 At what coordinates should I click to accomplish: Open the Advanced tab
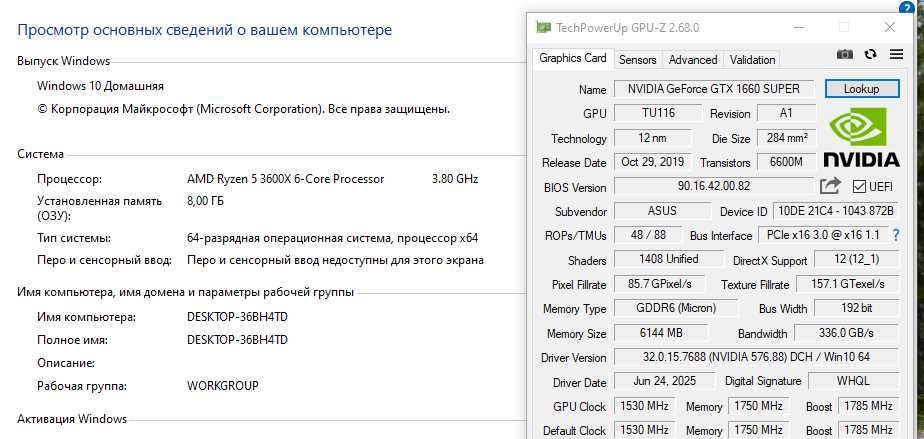point(693,60)
